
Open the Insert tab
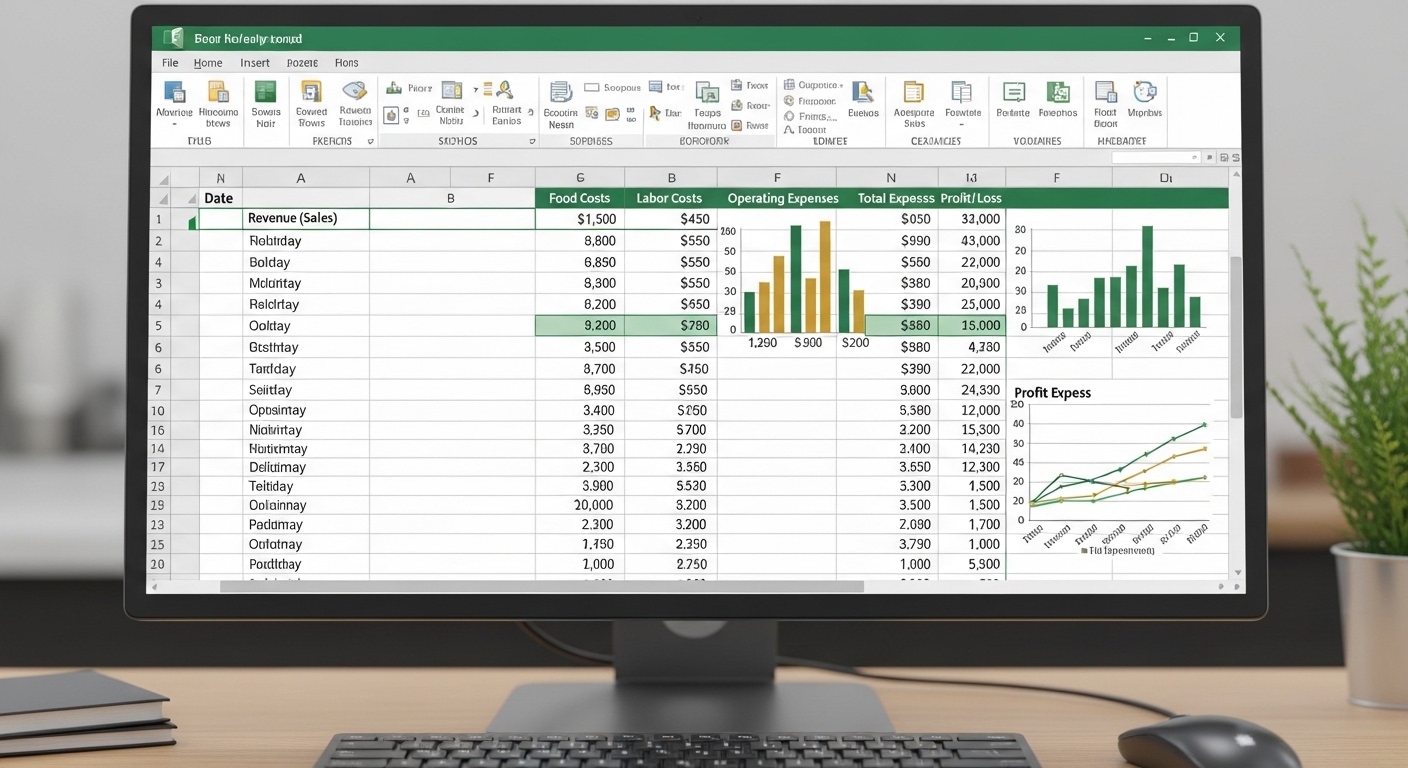click(255, 63)
